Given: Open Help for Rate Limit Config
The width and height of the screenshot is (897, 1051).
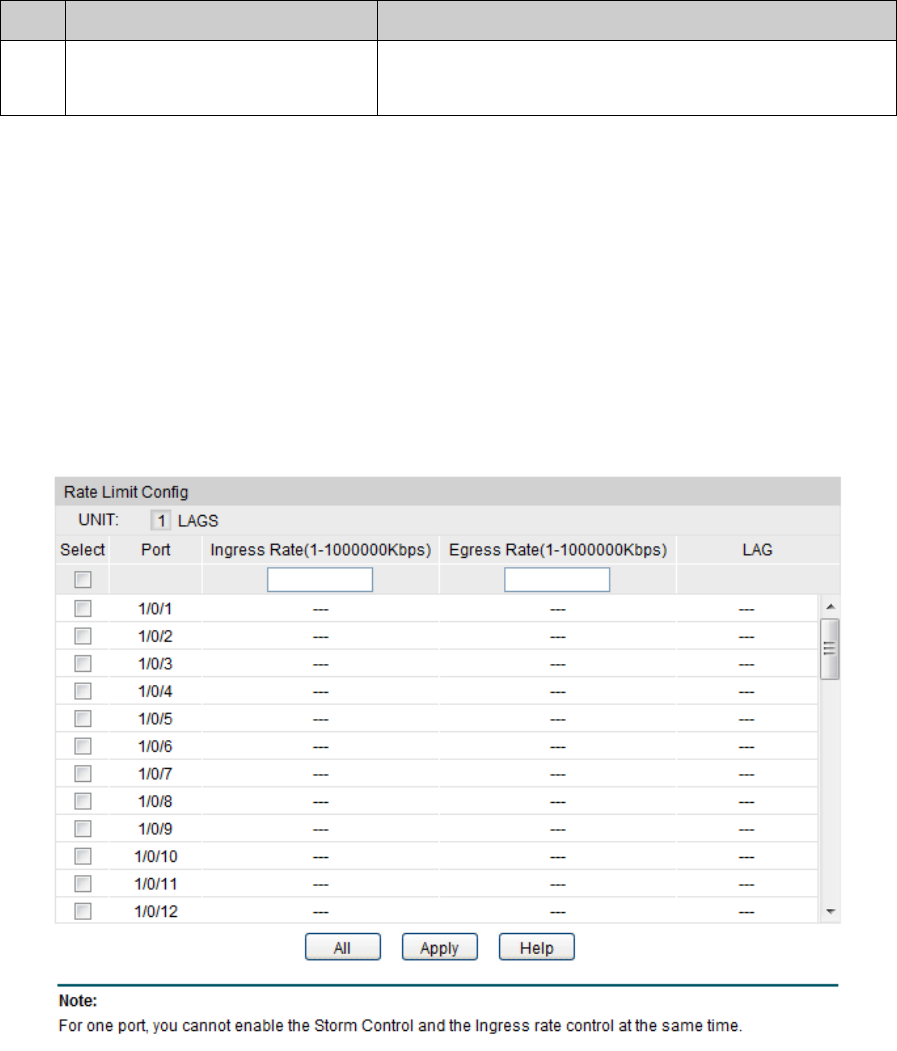Looking at the screenshot, I should click(x=536, y=947).
